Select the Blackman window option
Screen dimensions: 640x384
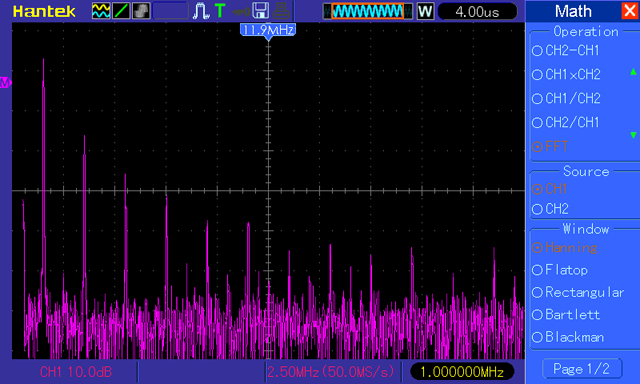tap(568, 337)
